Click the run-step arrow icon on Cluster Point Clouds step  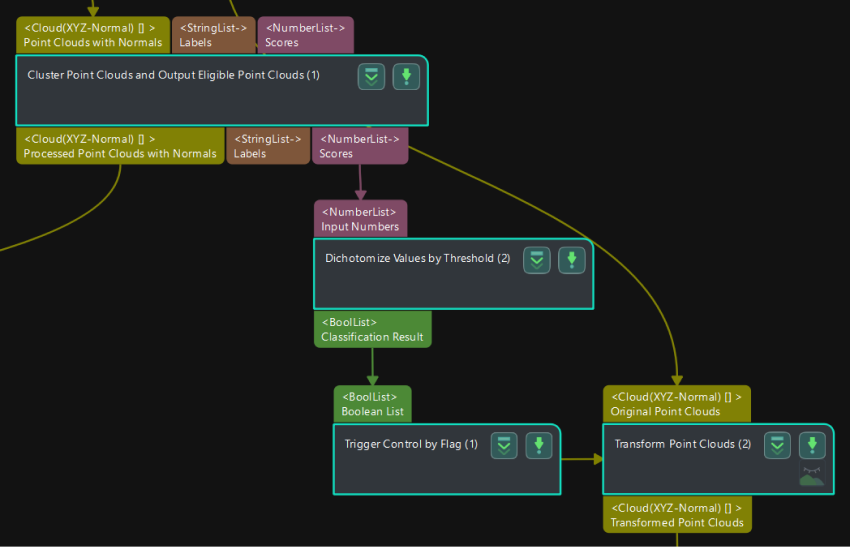point(406,76)
